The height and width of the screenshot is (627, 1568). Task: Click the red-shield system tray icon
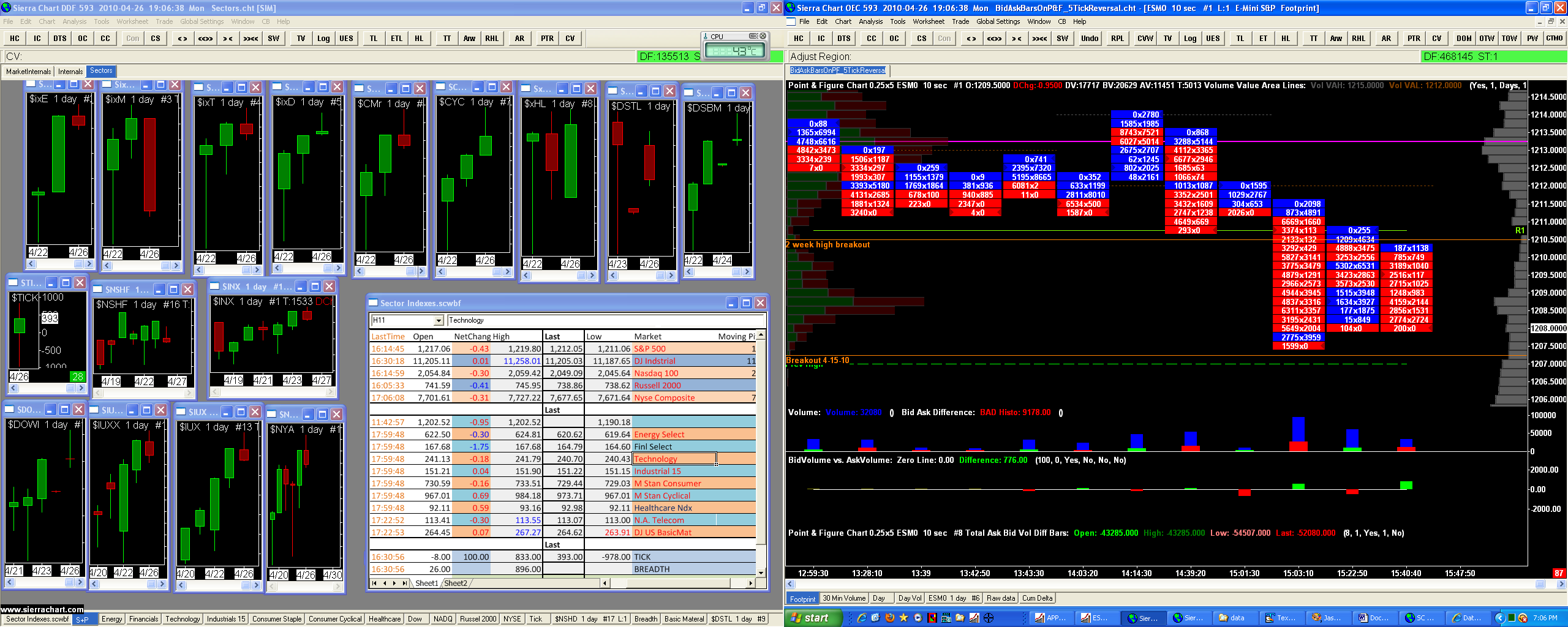tap(1523, 618)
